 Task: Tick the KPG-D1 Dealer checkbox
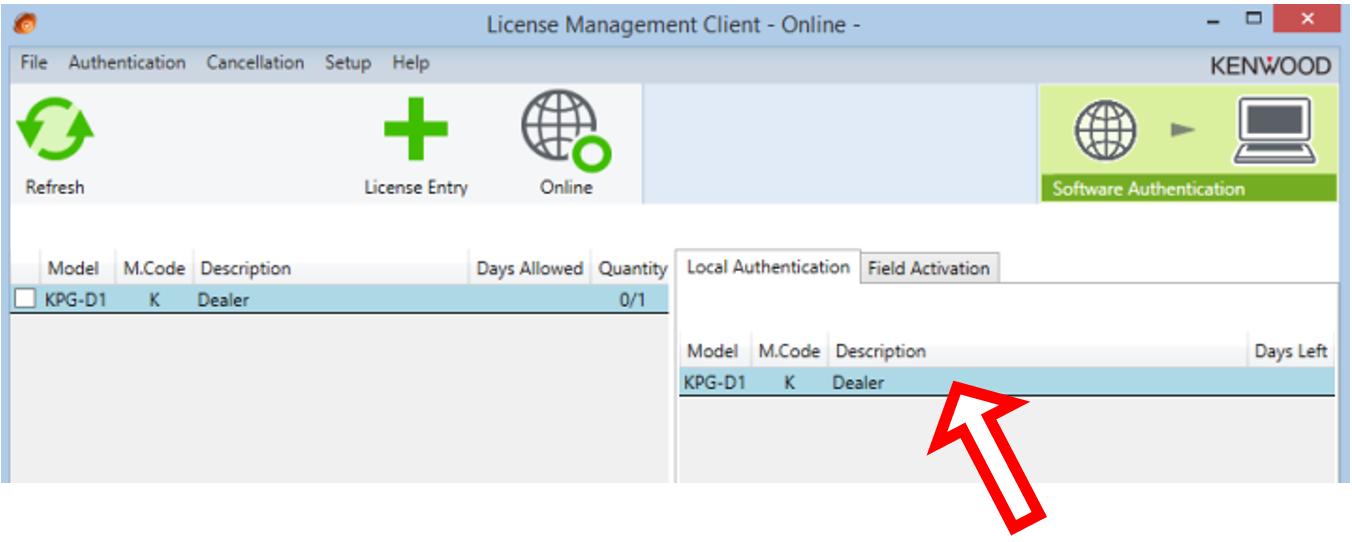(26, 298)
